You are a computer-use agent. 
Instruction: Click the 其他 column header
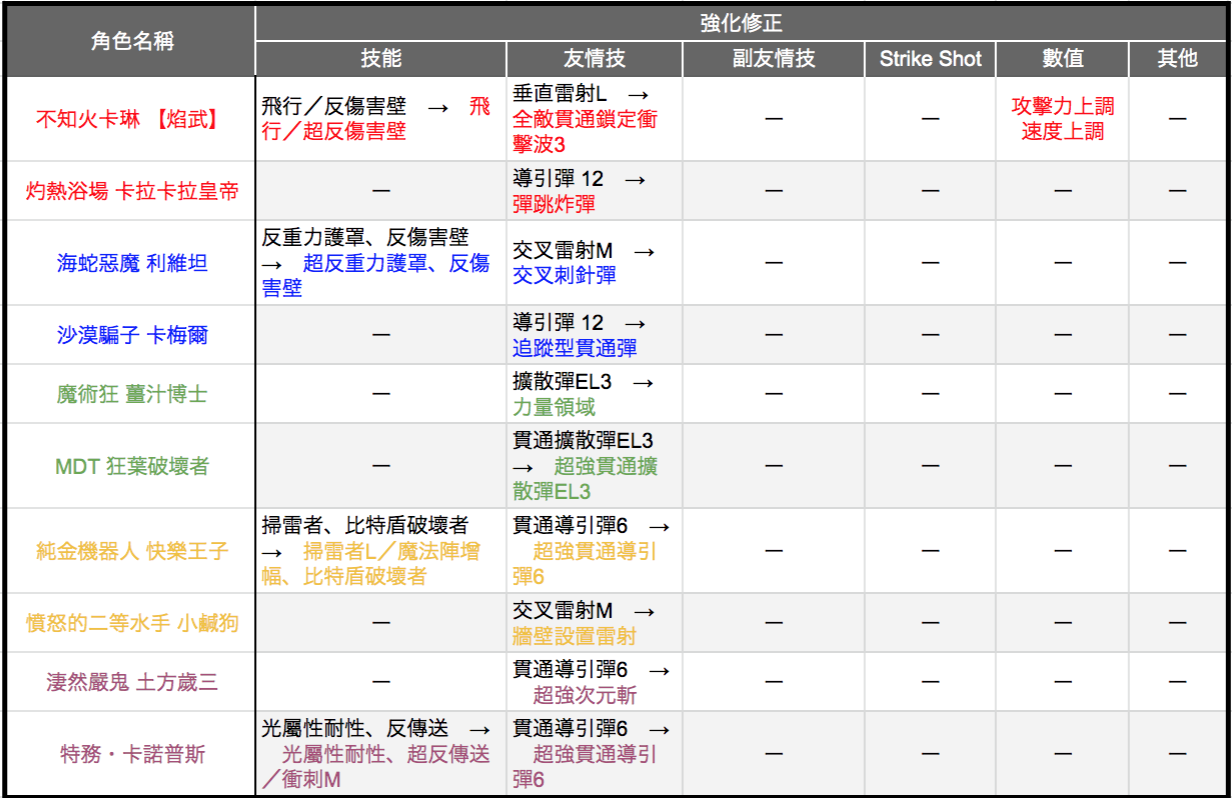[1178, 59]
